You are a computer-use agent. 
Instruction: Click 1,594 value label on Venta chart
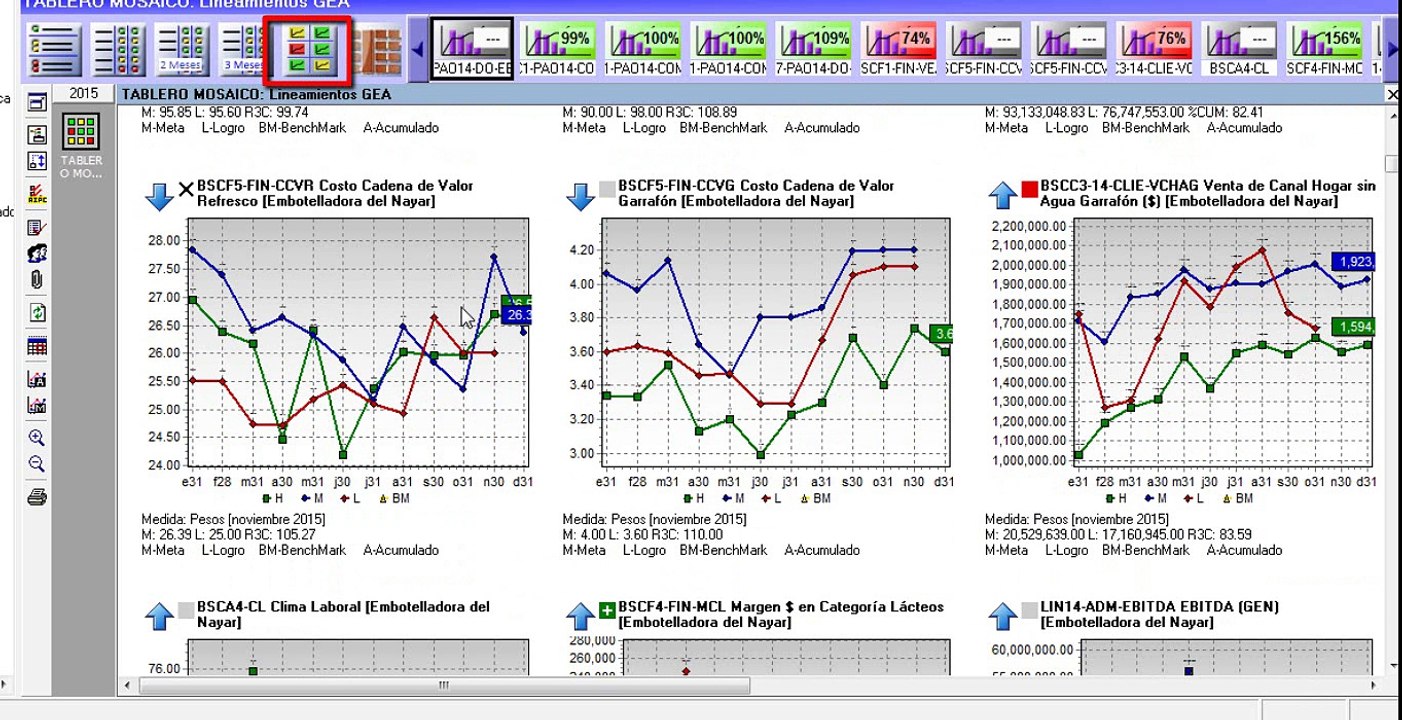pyautogui.click(x=1353, y=327)
